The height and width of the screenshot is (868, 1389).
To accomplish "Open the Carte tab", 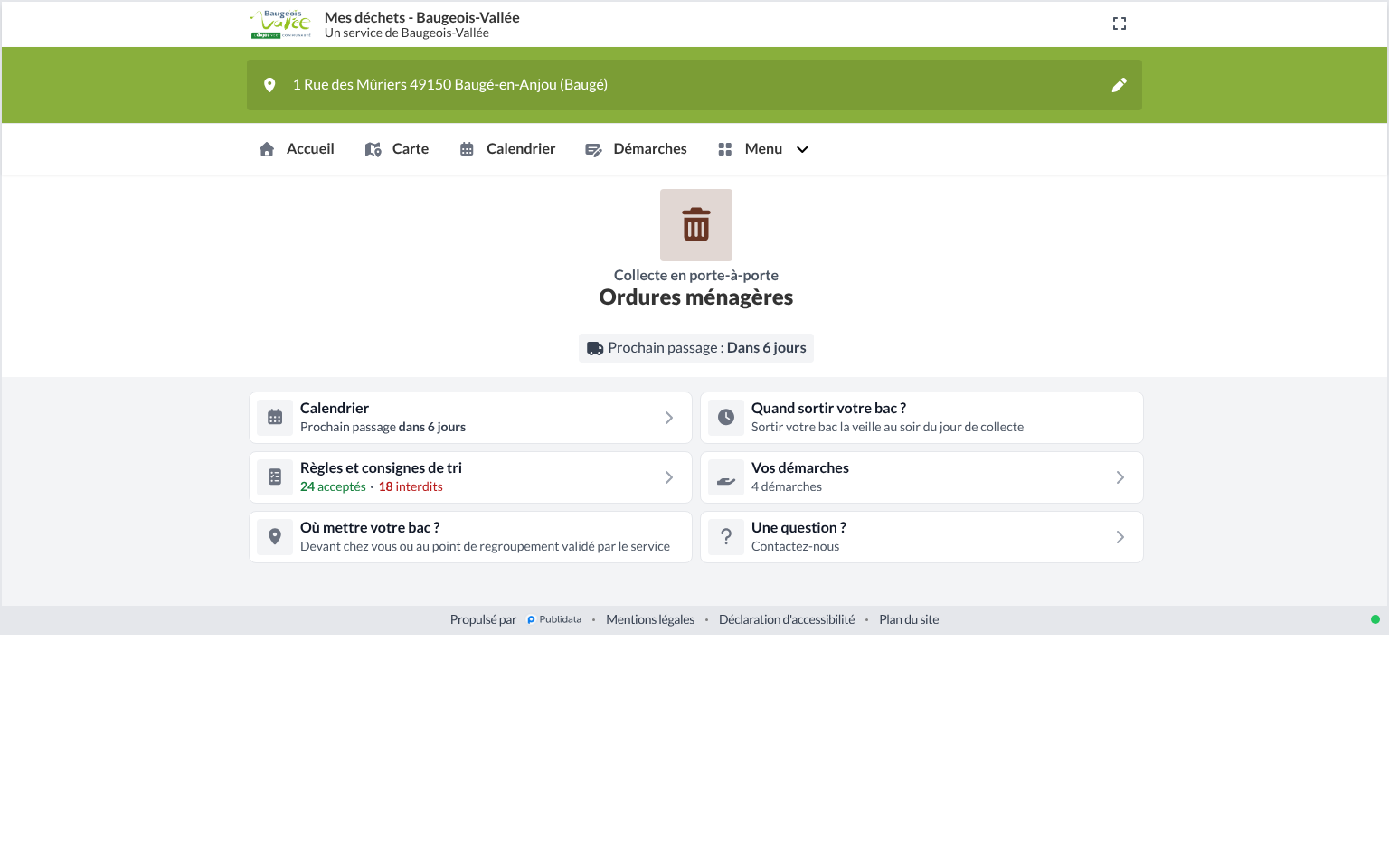I will [397, 149].
